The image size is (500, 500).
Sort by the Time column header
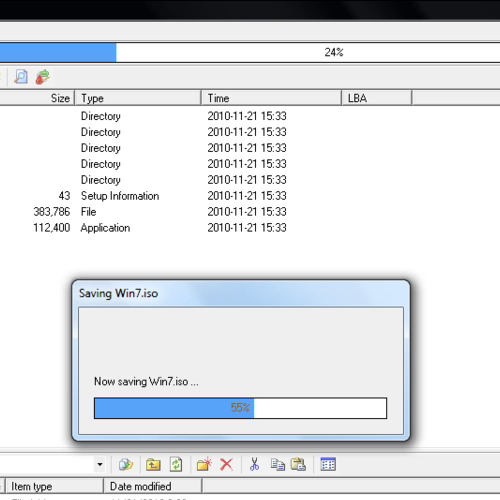click(x=271, y=98)
